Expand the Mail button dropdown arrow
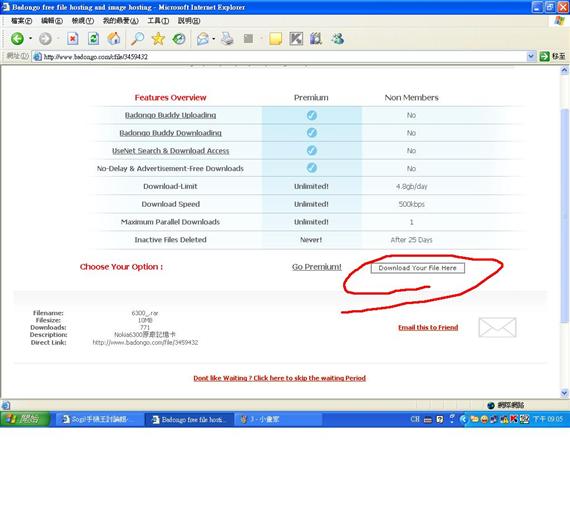The width and height of the screenshot is (570, 527). click(214, 39)
